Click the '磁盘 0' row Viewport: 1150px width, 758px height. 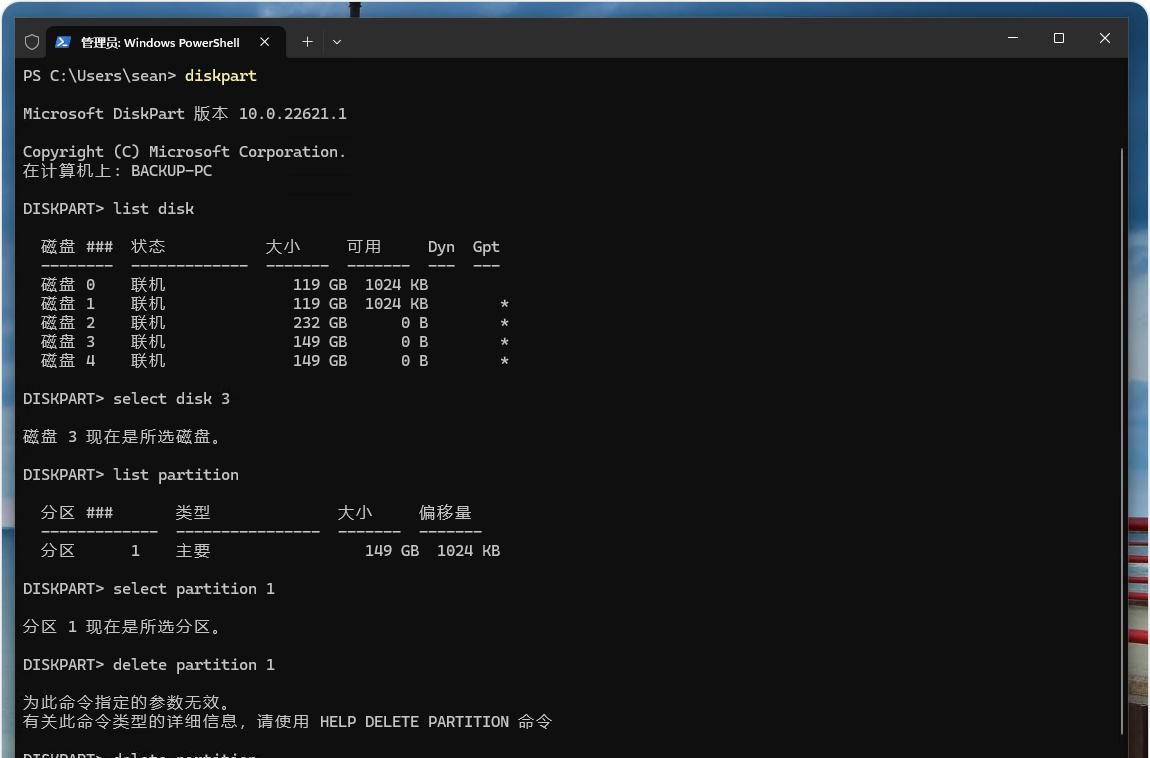[235, 284]
